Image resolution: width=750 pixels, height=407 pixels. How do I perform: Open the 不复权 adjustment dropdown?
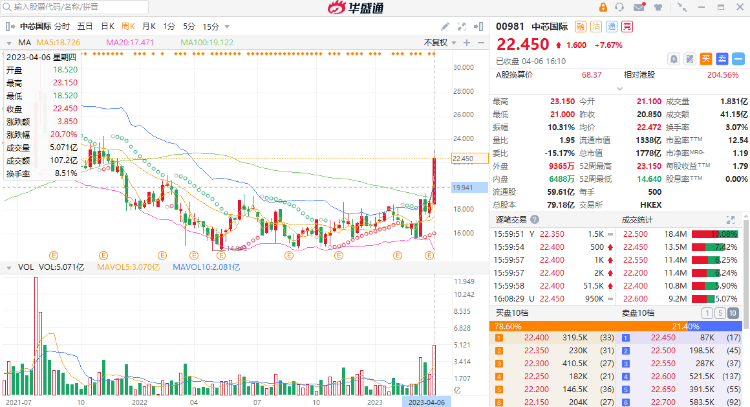pos(440,43)
